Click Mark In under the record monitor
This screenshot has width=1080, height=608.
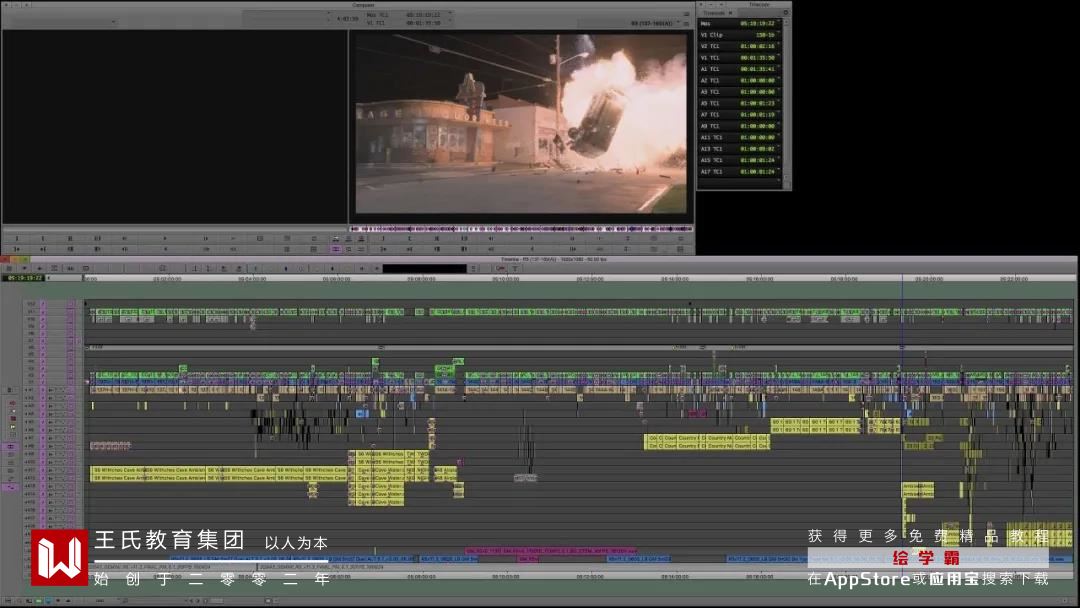(384, 238)
